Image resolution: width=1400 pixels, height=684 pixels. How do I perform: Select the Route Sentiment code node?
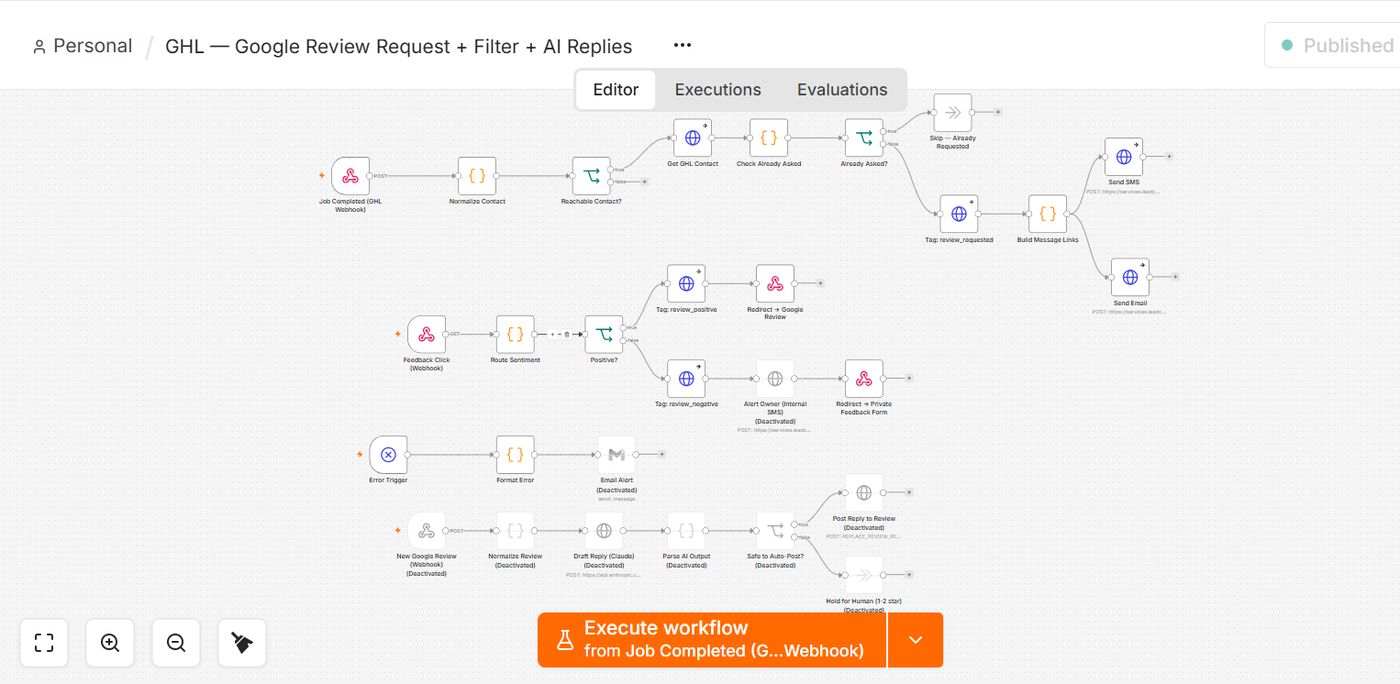[515, 334]
